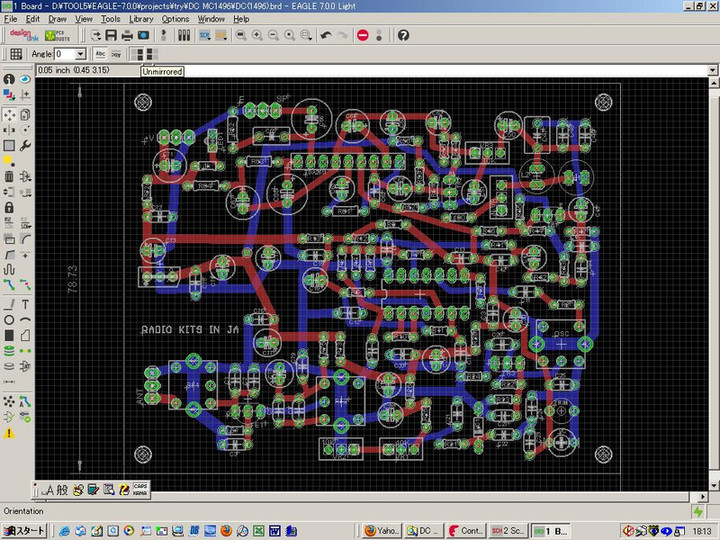Open the Library menu
This screenshot has width=720, height=540.
point(141,19)
